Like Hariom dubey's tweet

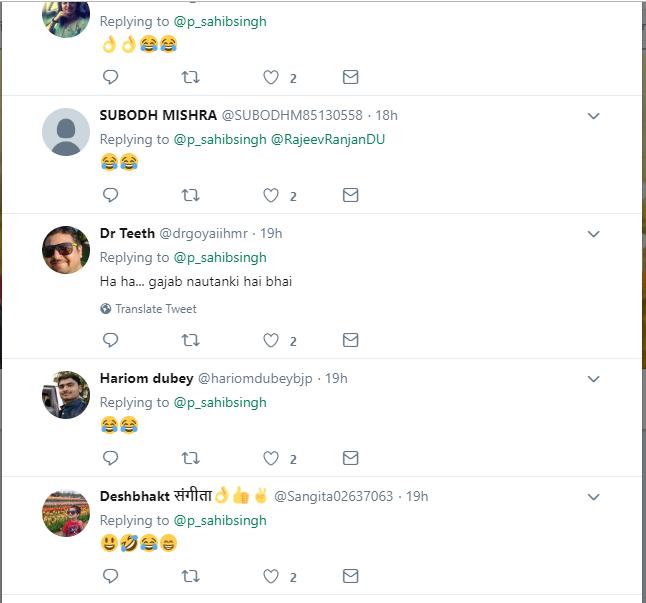pyautogui.click(x=271, y=459)
